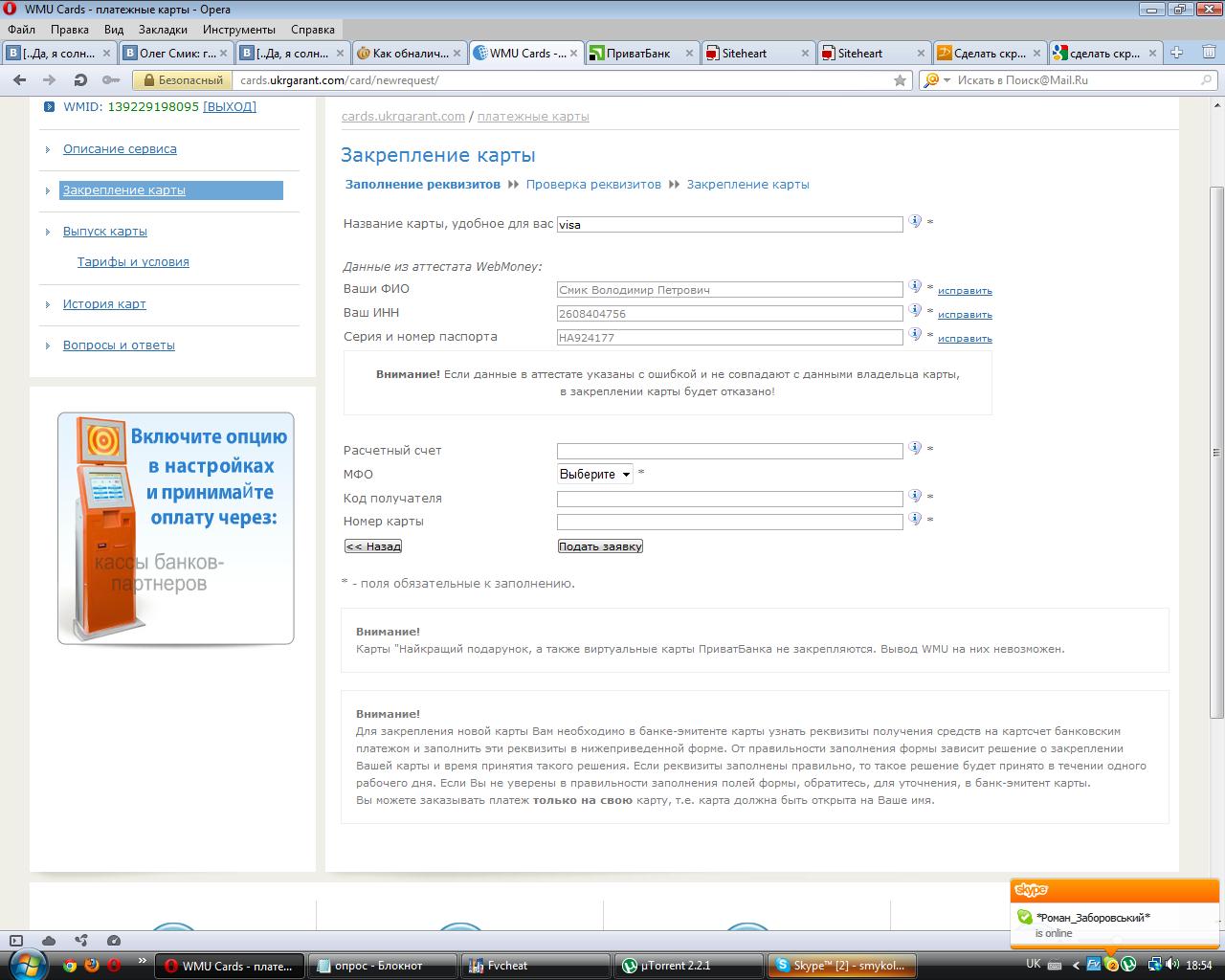Open Тарифы и условия link

133,261
